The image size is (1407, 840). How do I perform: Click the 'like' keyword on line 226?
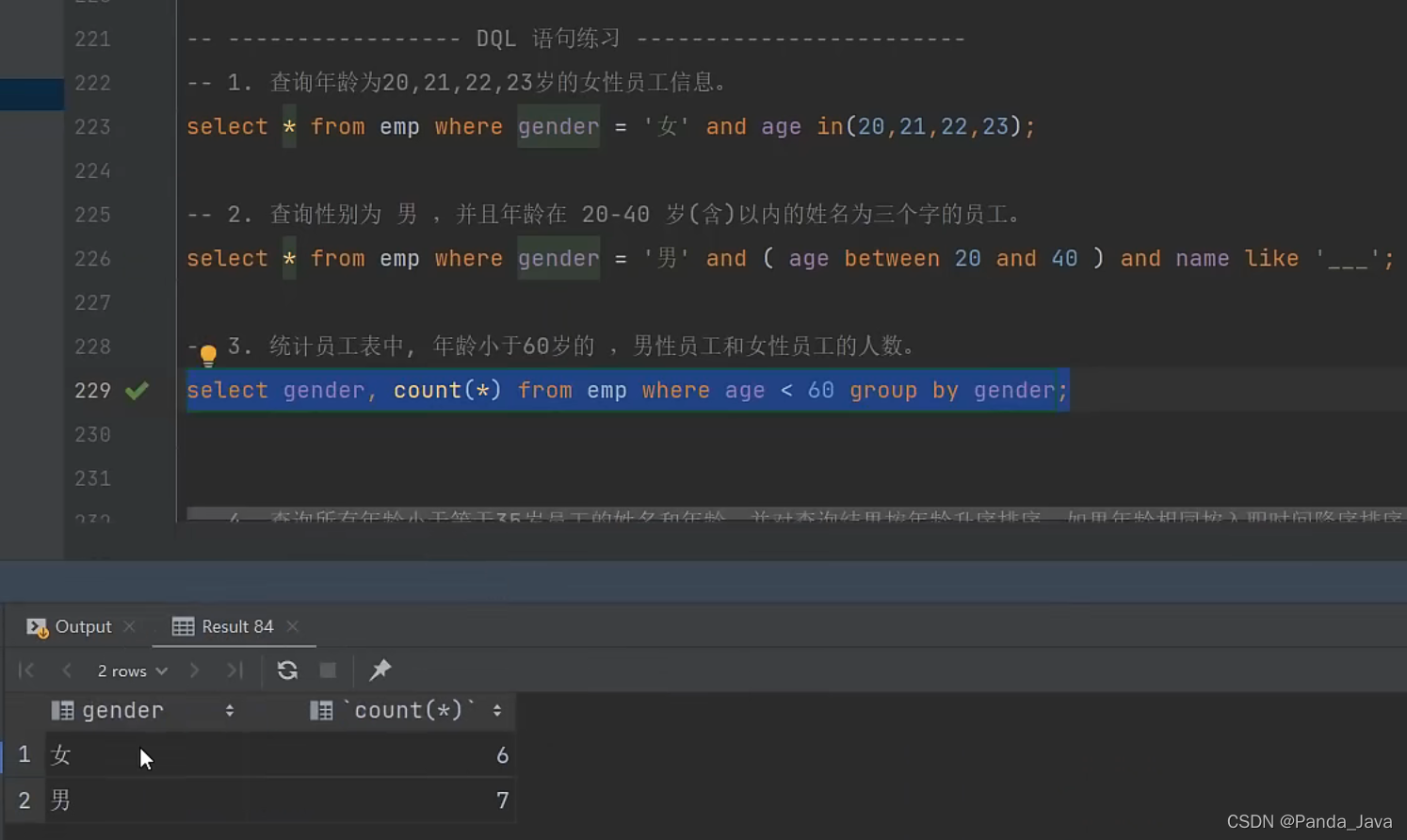pos(1271,259)
